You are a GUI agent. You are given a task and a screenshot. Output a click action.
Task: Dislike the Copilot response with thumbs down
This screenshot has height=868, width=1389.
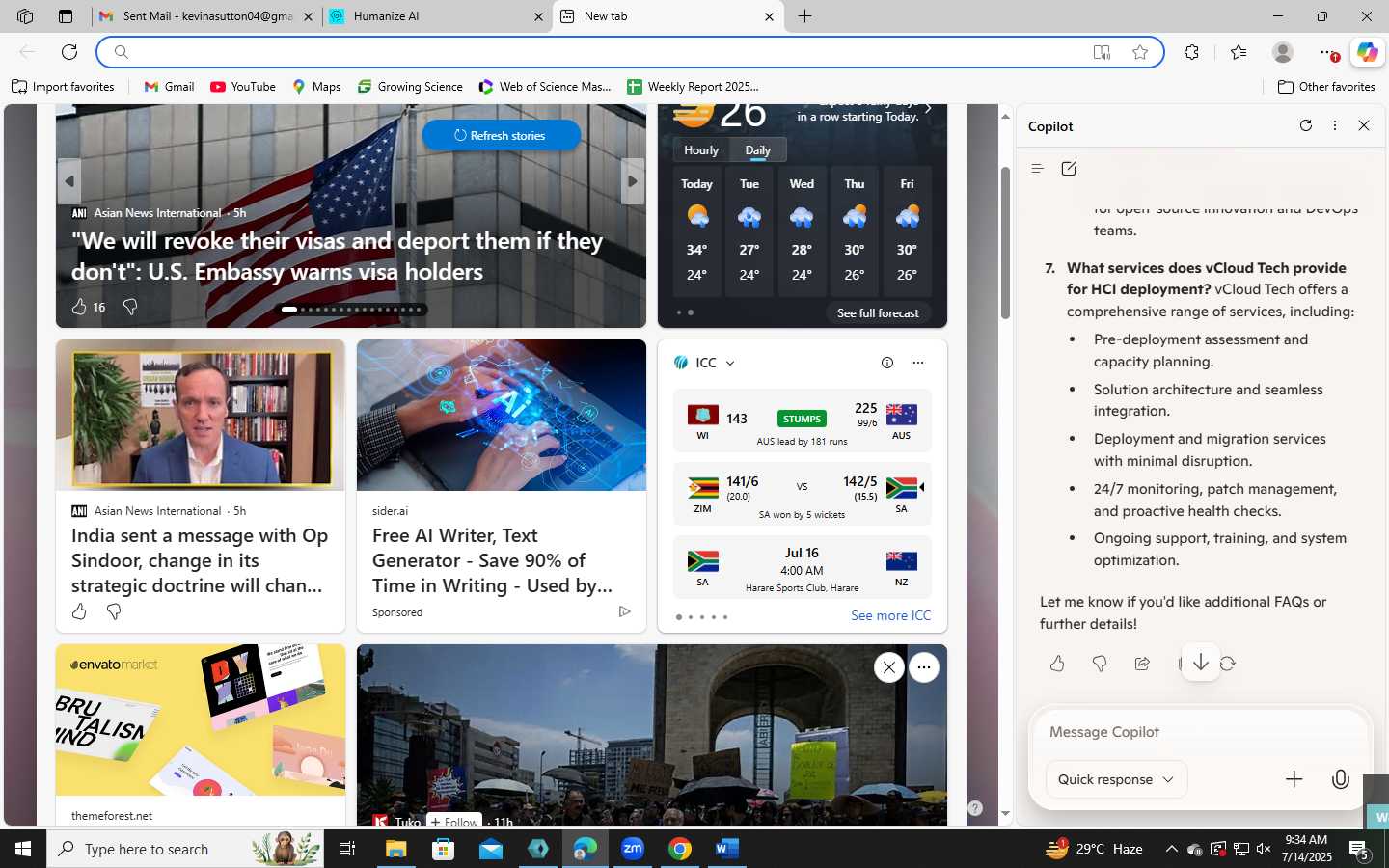click(1100, 664)
